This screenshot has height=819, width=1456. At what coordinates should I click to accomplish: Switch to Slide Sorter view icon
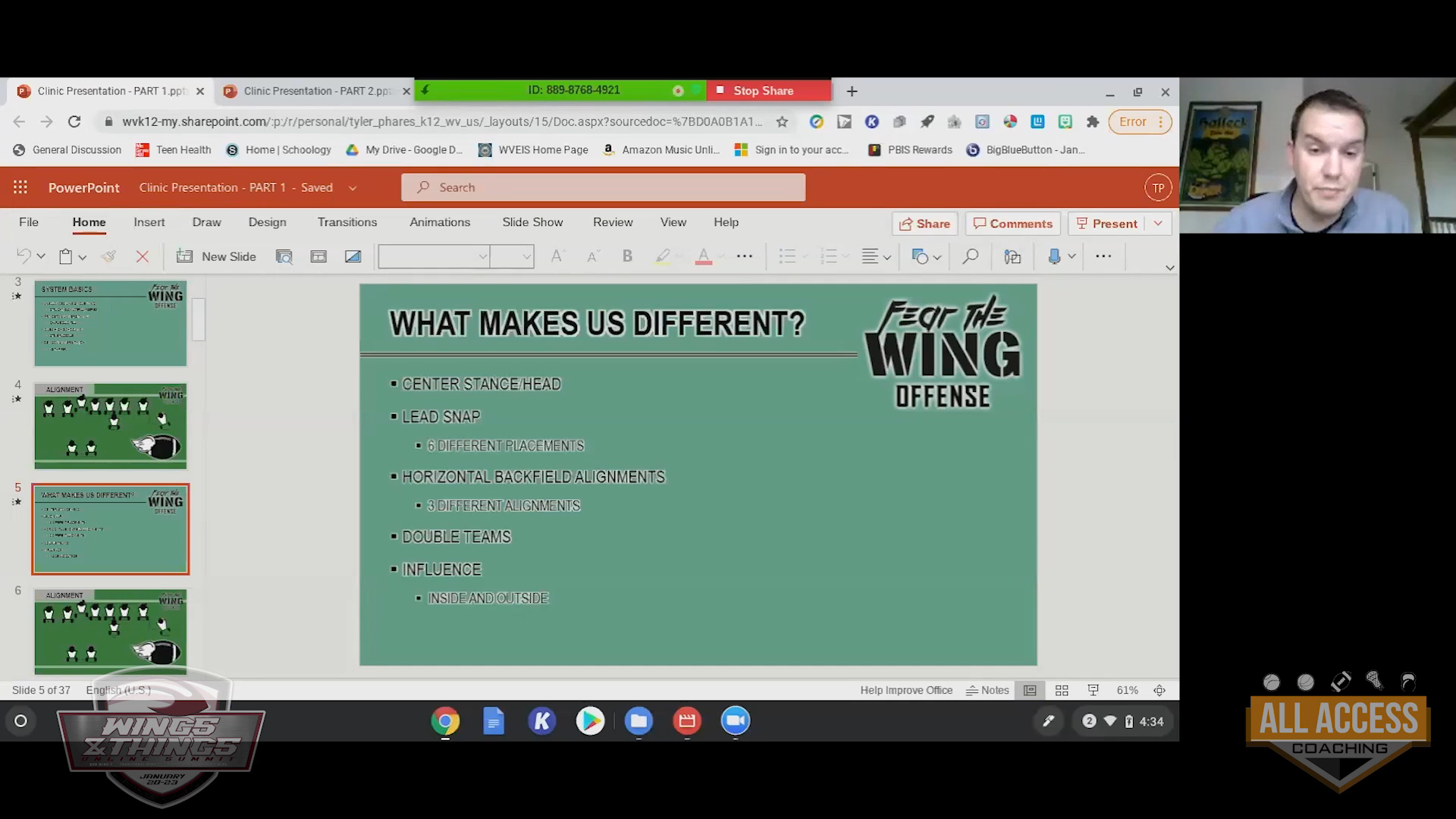tap(1062, 690)
